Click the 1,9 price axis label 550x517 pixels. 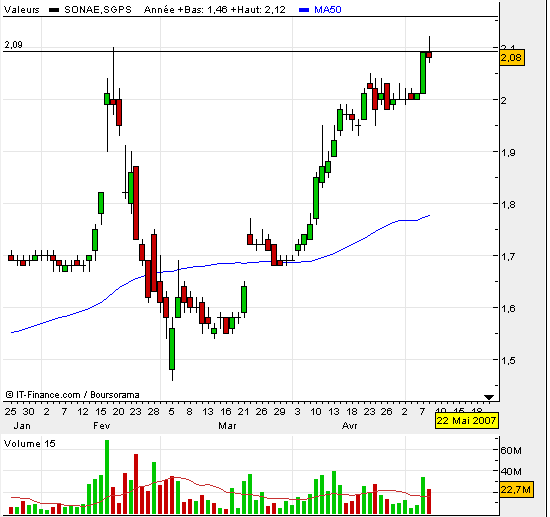click(x=508, y=153)
